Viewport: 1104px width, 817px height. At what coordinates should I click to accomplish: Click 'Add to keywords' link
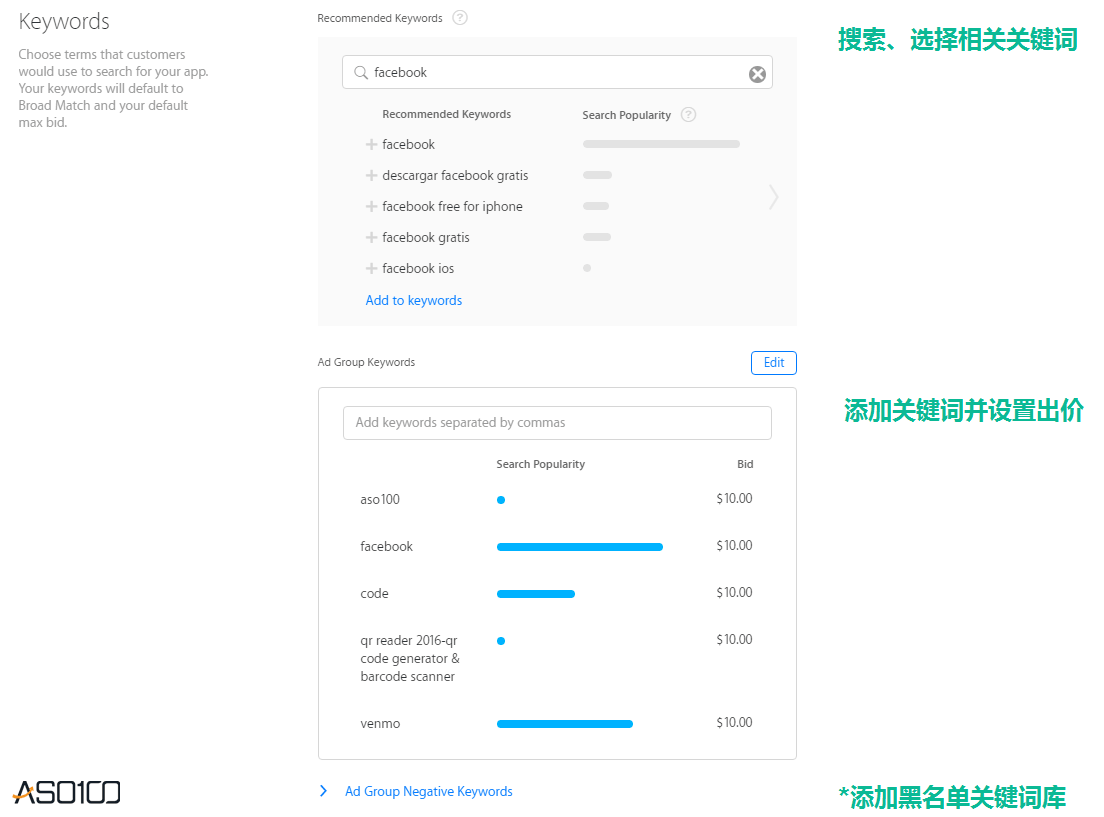pyautogui.click(x=413, y=300)
